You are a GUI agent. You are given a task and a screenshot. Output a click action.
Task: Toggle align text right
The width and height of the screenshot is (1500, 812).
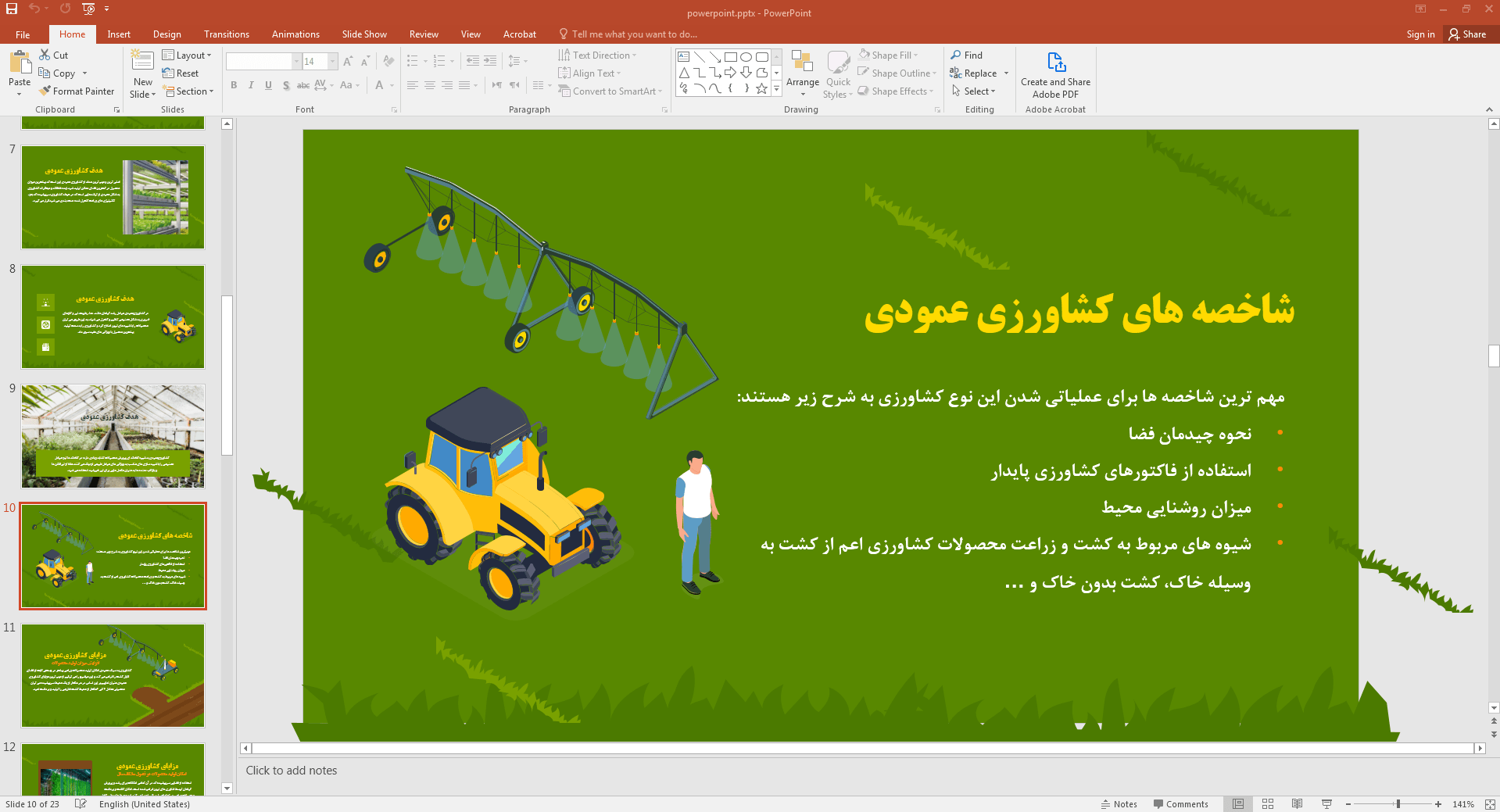click(x=447, y=85)
